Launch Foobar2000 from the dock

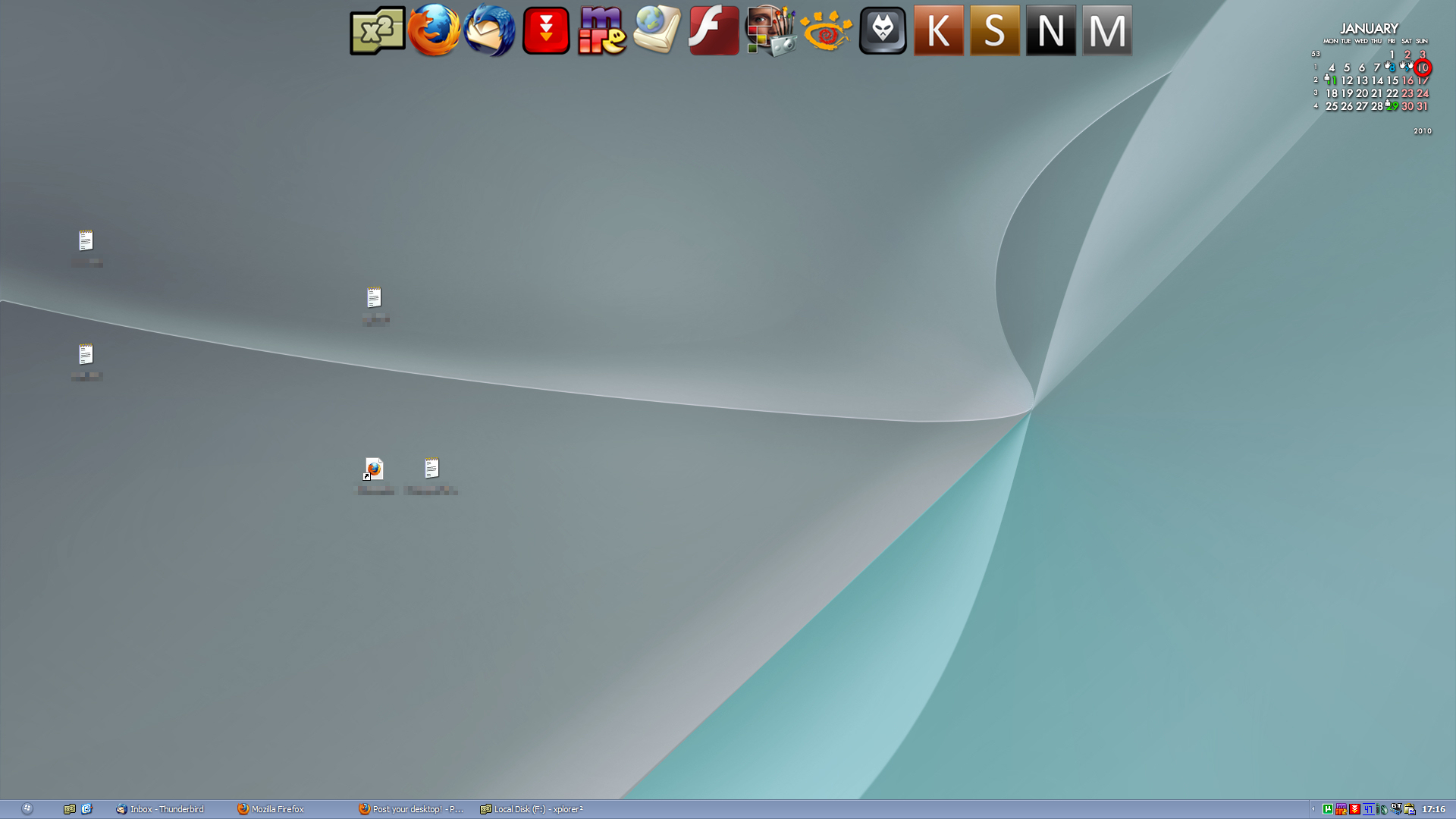coord(883,31)
